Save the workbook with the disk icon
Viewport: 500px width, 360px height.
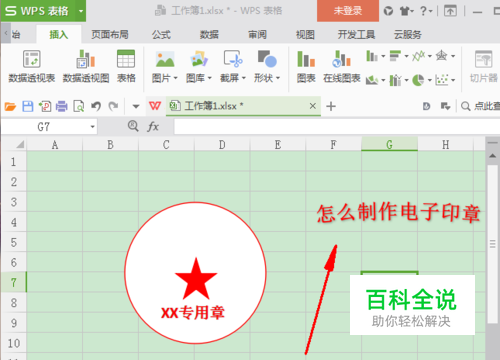[x=28, y=107]
